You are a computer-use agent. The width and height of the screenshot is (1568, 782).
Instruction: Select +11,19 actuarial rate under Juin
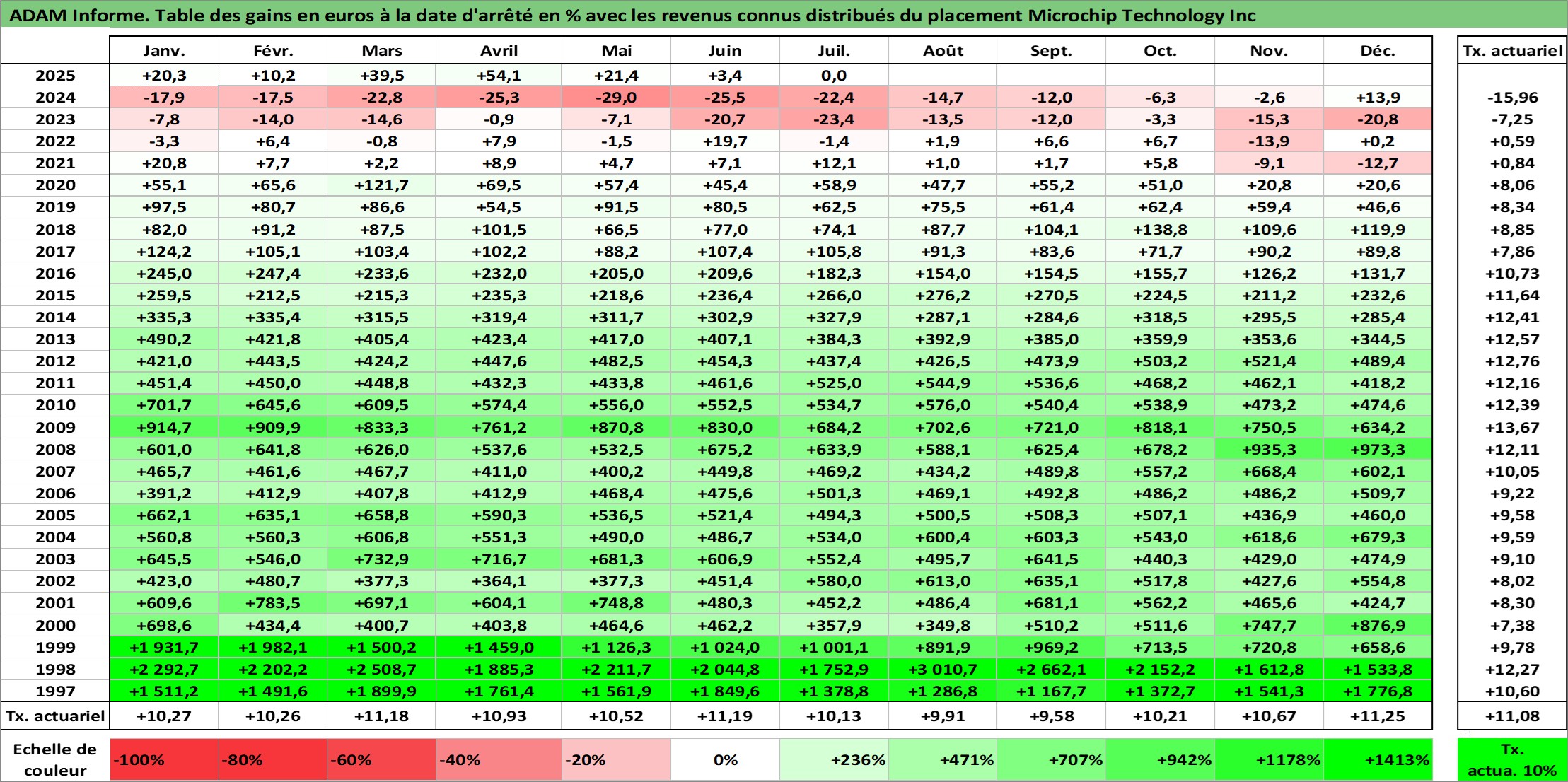pos(725,716)
